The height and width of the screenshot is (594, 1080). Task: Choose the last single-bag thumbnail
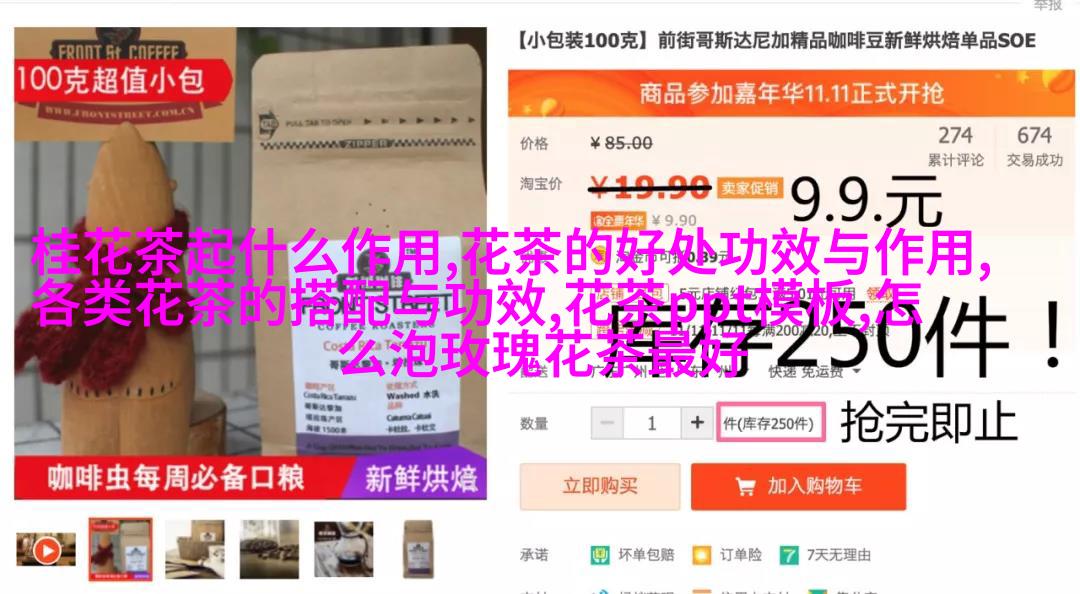tap(418, 549)
